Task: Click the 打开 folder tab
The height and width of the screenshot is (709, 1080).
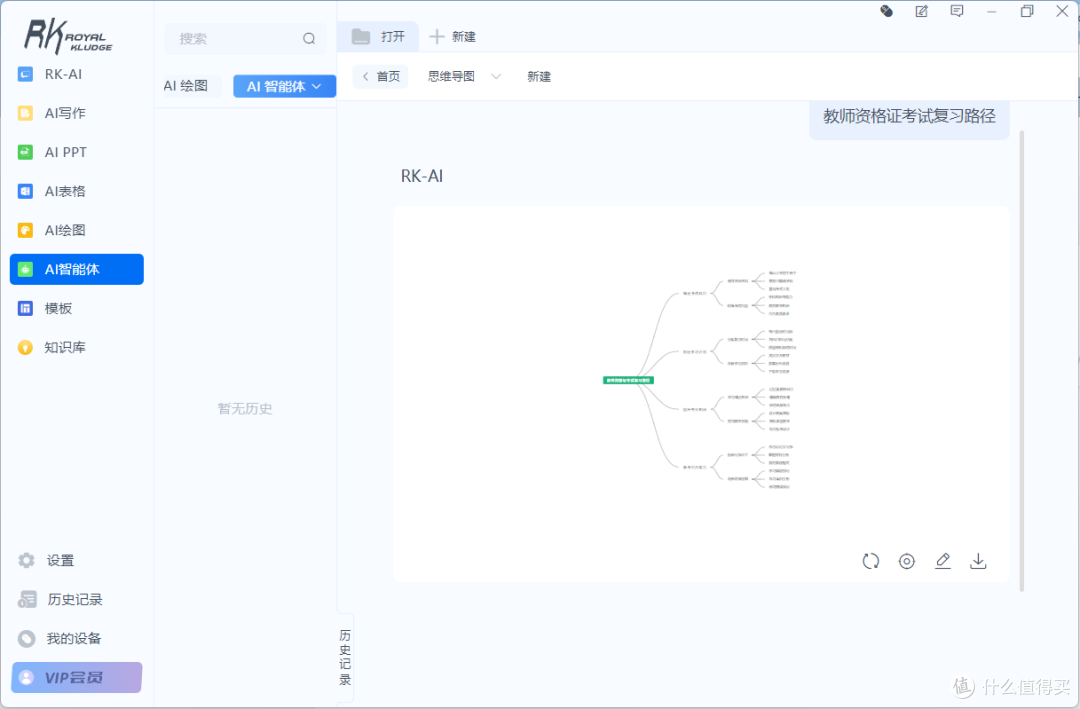Action: tap(378, 37)
